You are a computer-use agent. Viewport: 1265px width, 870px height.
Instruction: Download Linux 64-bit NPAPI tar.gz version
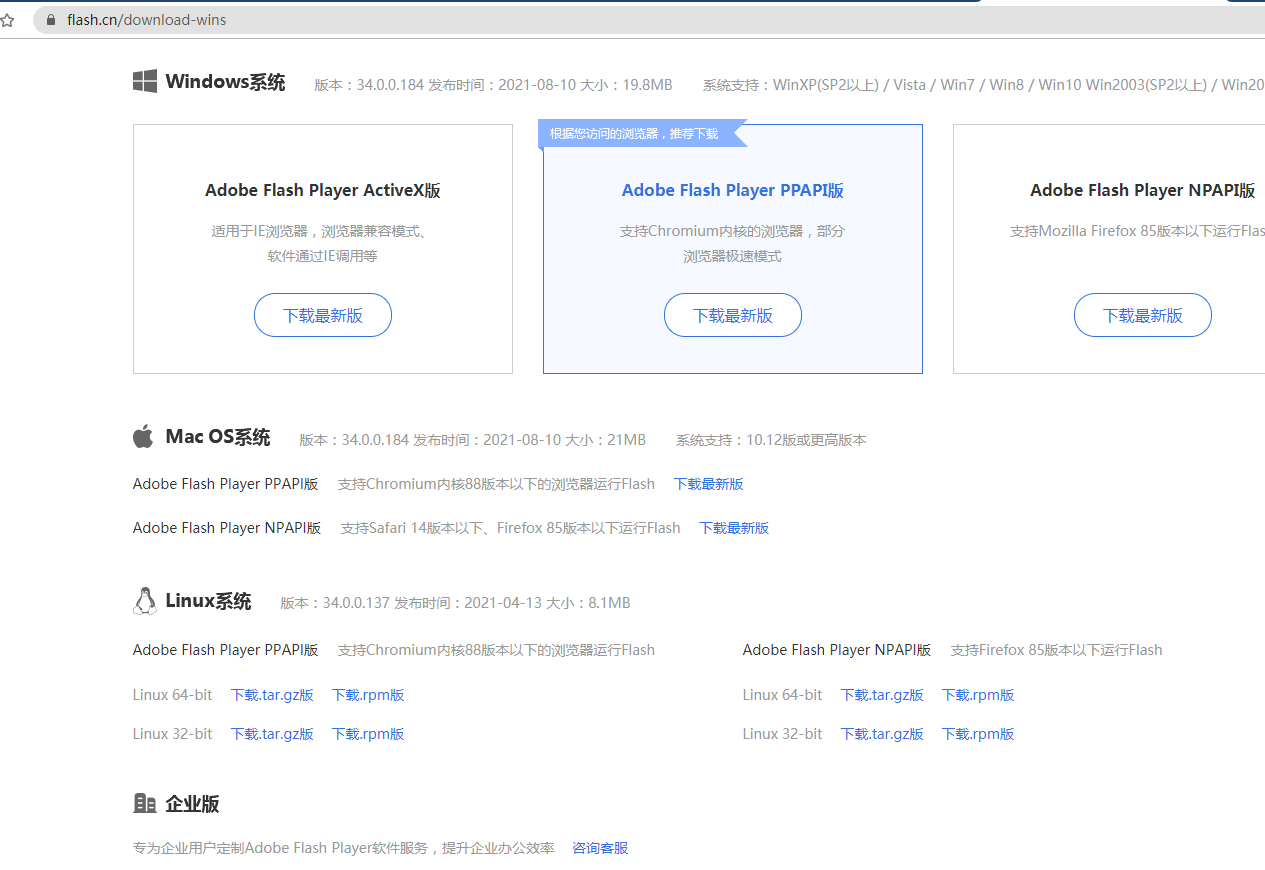click(x=882, y=695)
